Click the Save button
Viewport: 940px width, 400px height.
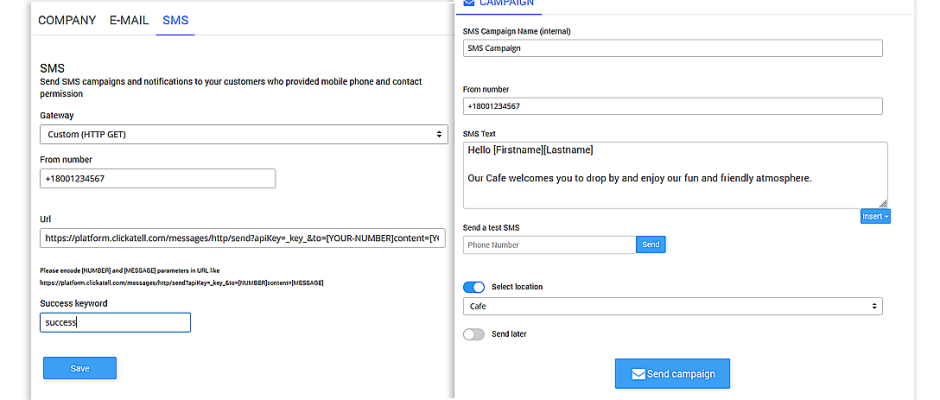point(80,368)
